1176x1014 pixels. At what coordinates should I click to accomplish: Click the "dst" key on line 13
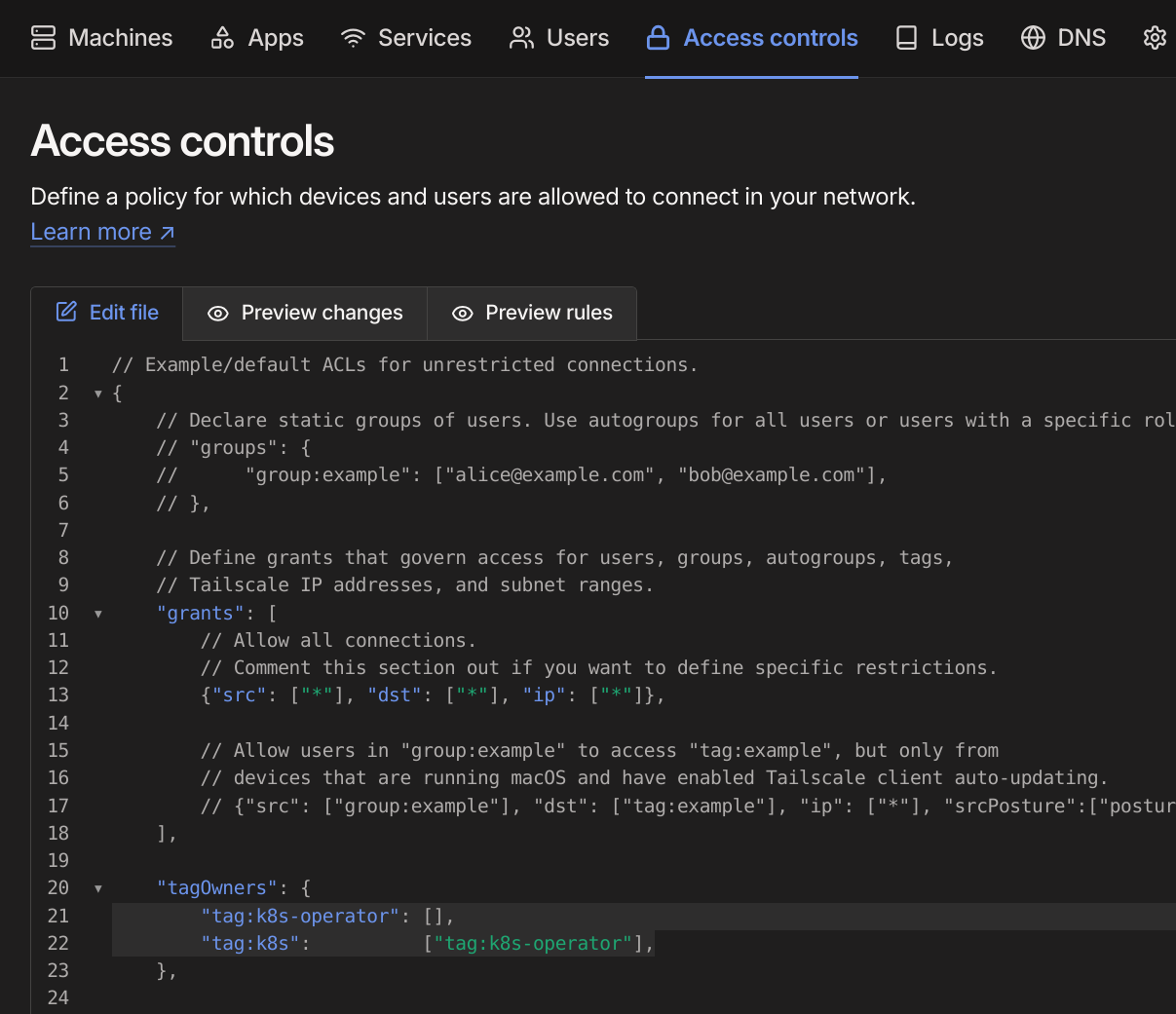click(395, 695)
